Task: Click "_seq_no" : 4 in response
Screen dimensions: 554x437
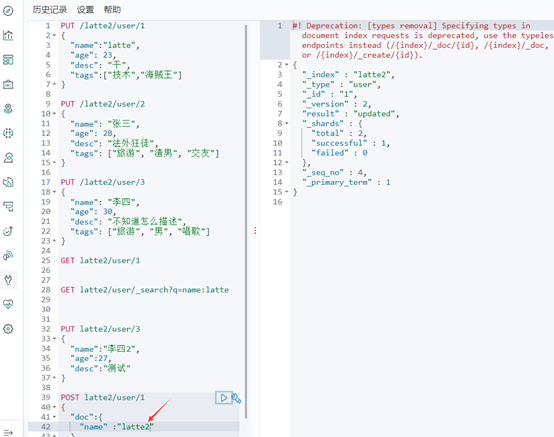Action: click(334, 172)
